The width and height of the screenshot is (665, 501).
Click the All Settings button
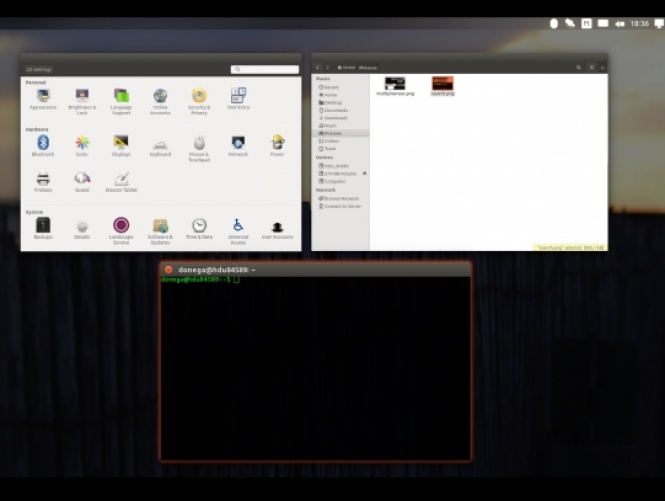(39, 69)
